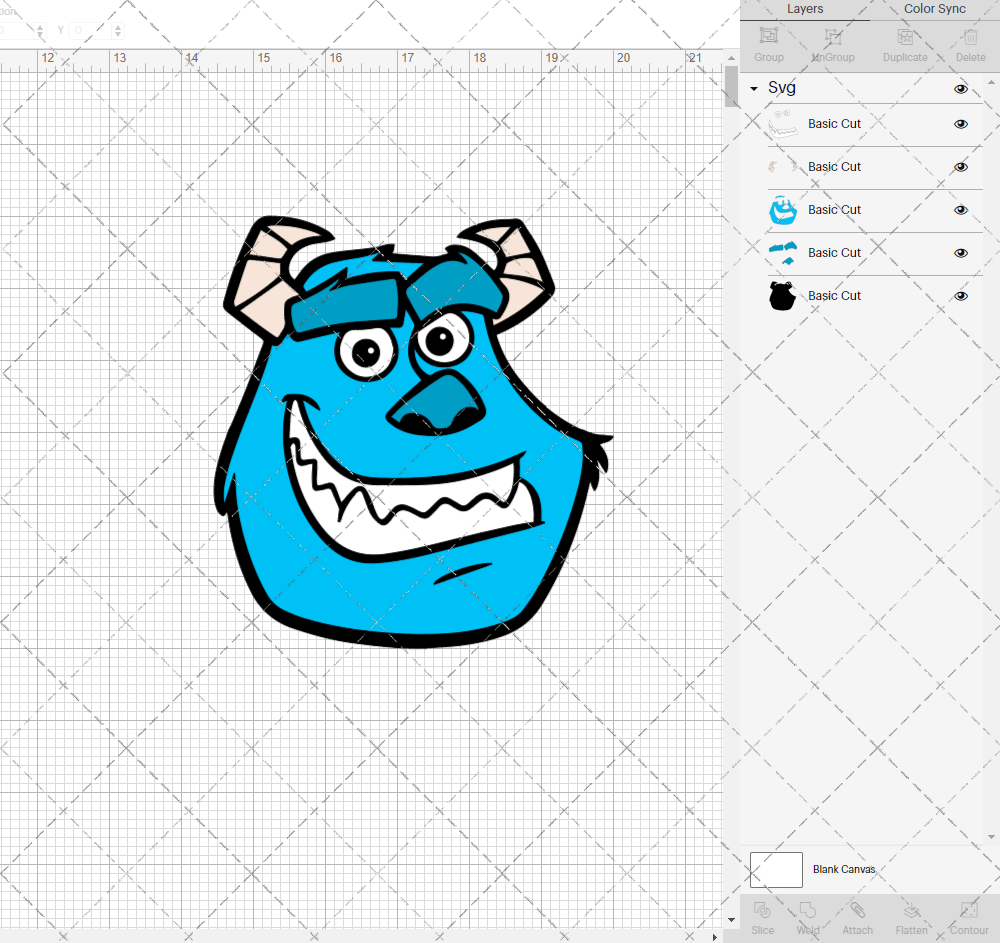Hide the light blue face layer
This screenshot has width=1000, height=943.
tap(960, 210)
